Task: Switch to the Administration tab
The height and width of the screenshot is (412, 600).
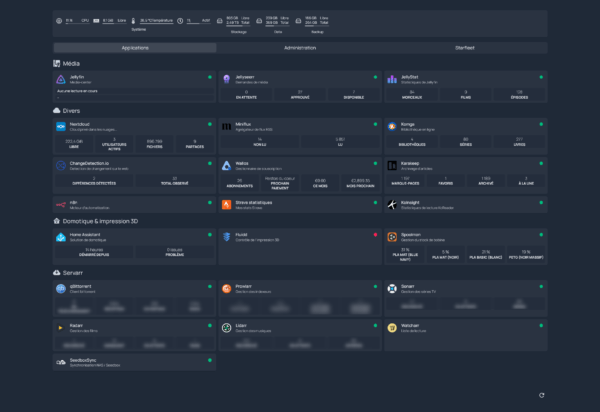Action: pyautogui.click(x=300, y=47)
